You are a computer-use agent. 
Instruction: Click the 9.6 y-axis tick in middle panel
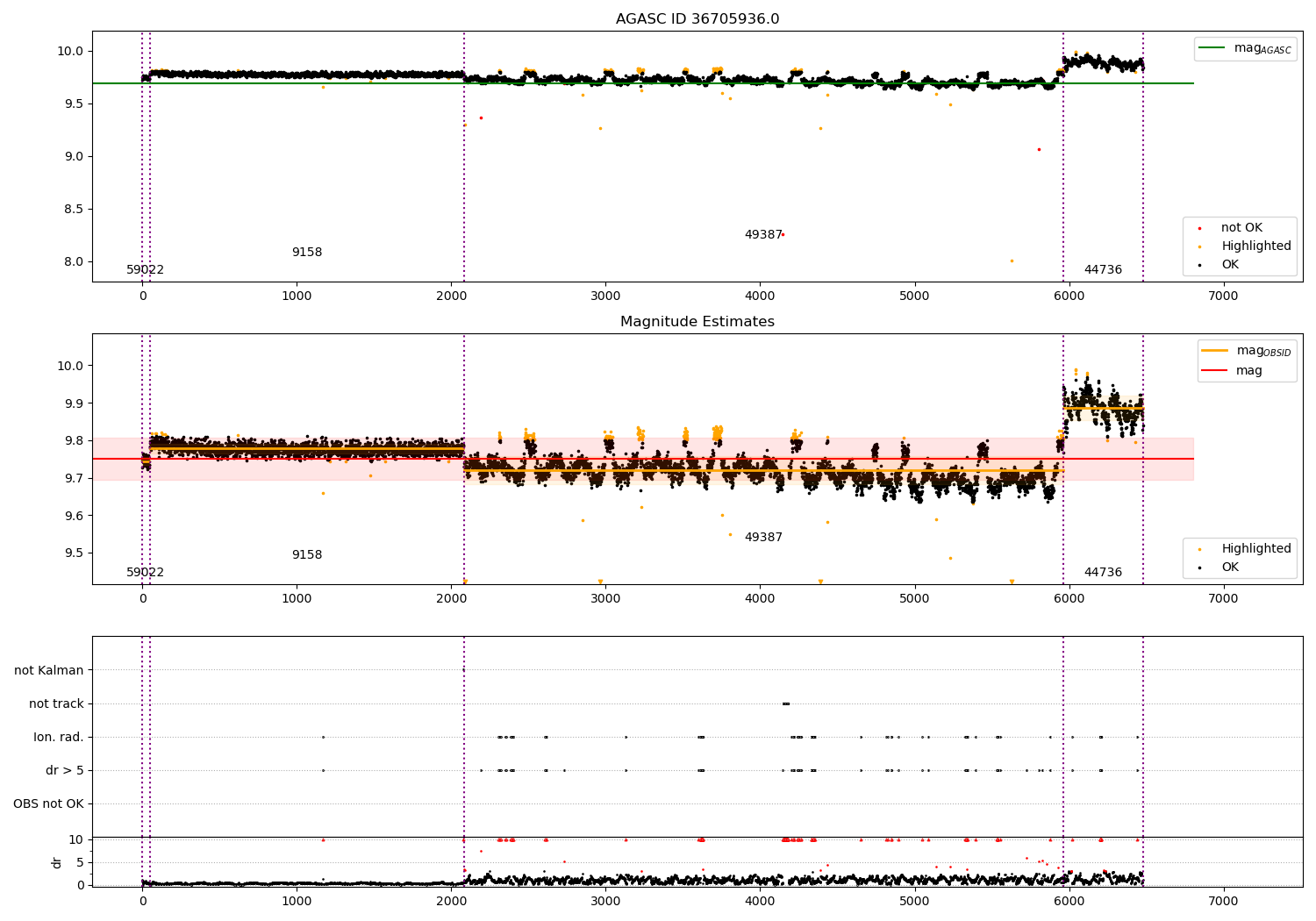click(72, 516)
